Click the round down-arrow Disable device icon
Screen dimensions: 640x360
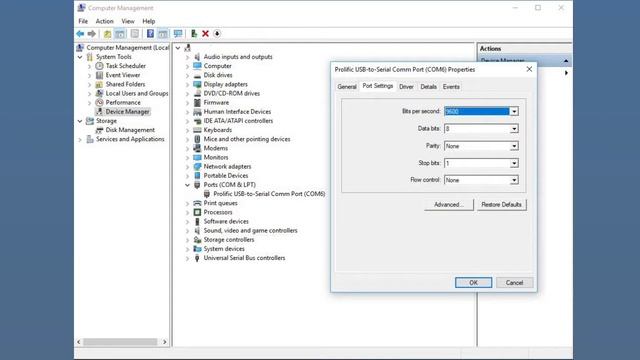217,34
